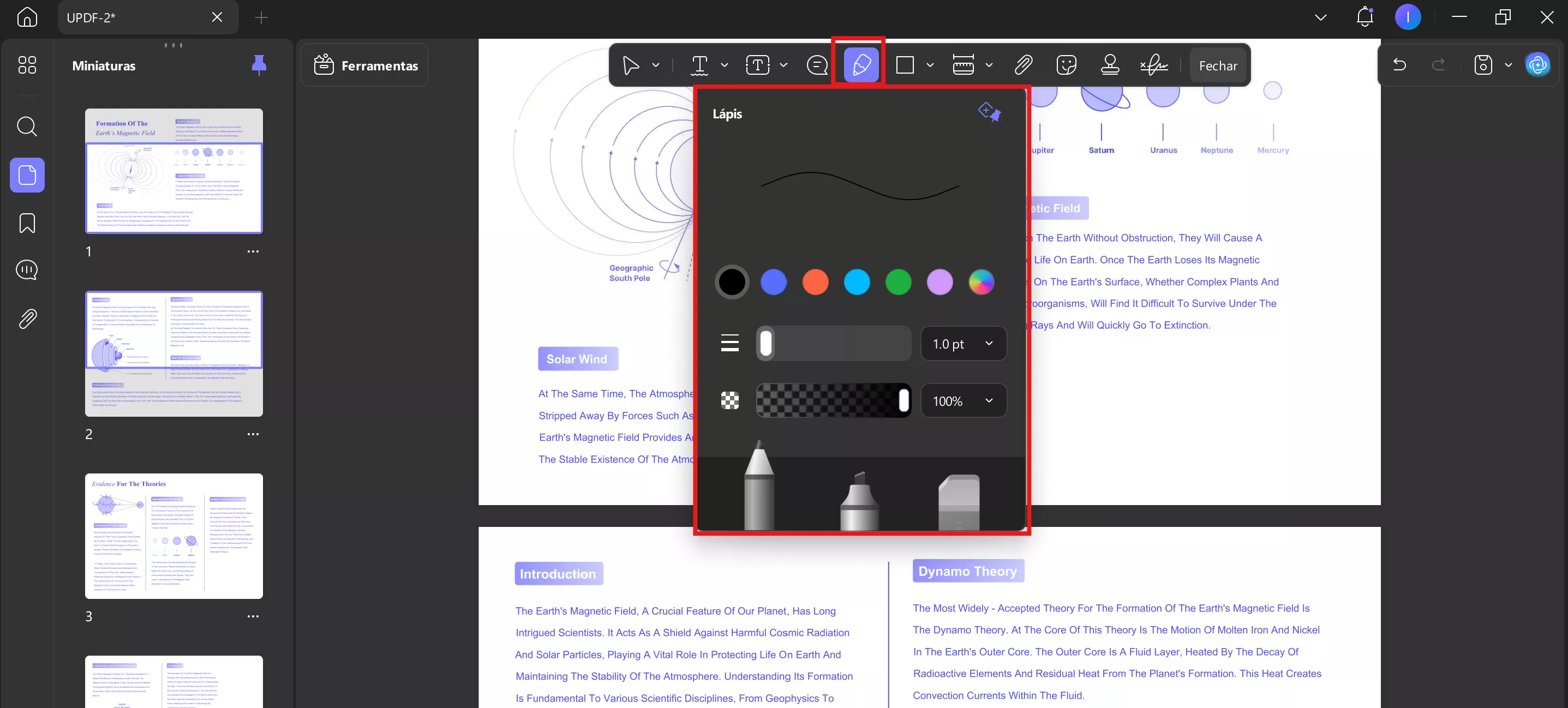Choose the comment note tool
The height and width of the screenshot is (708, 1568).
click(817, 65)
